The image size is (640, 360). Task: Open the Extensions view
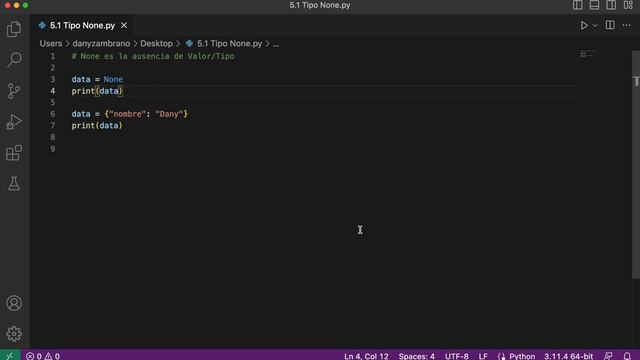point(14,153)
